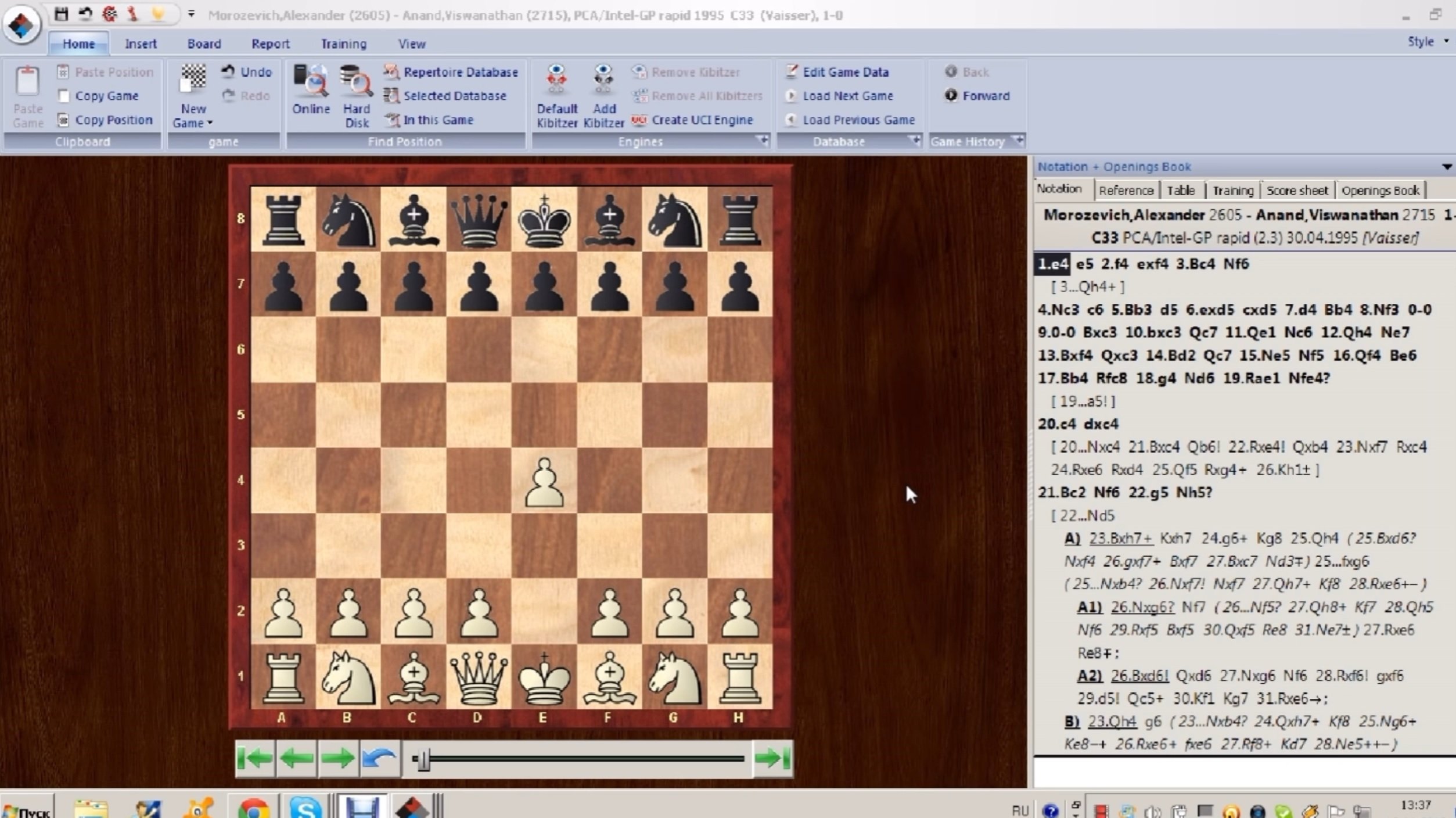Viewport: 1456px width, 818px height.
Task: Click the game position slider handle
Action: [424, 758]
